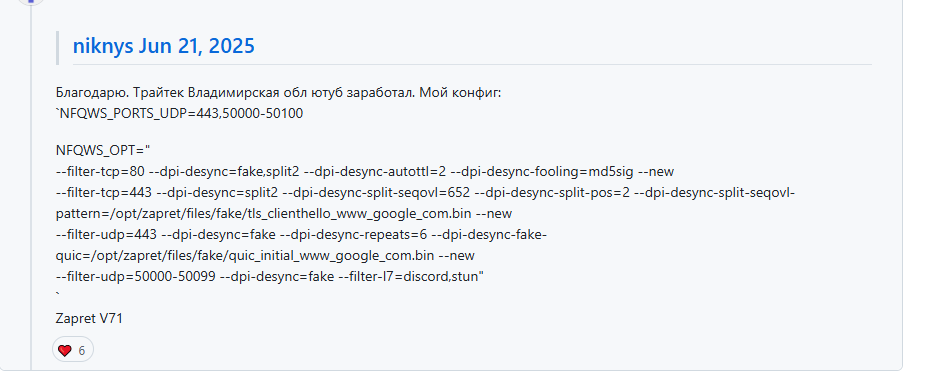Click the lone backtick below config
The width and height of the screenshot is (931, 389).
point(58,295)
